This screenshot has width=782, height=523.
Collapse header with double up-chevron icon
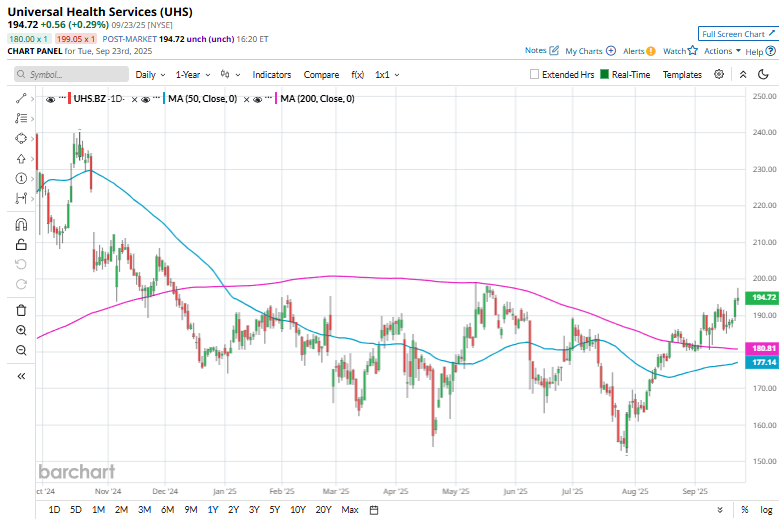point(743,74)
